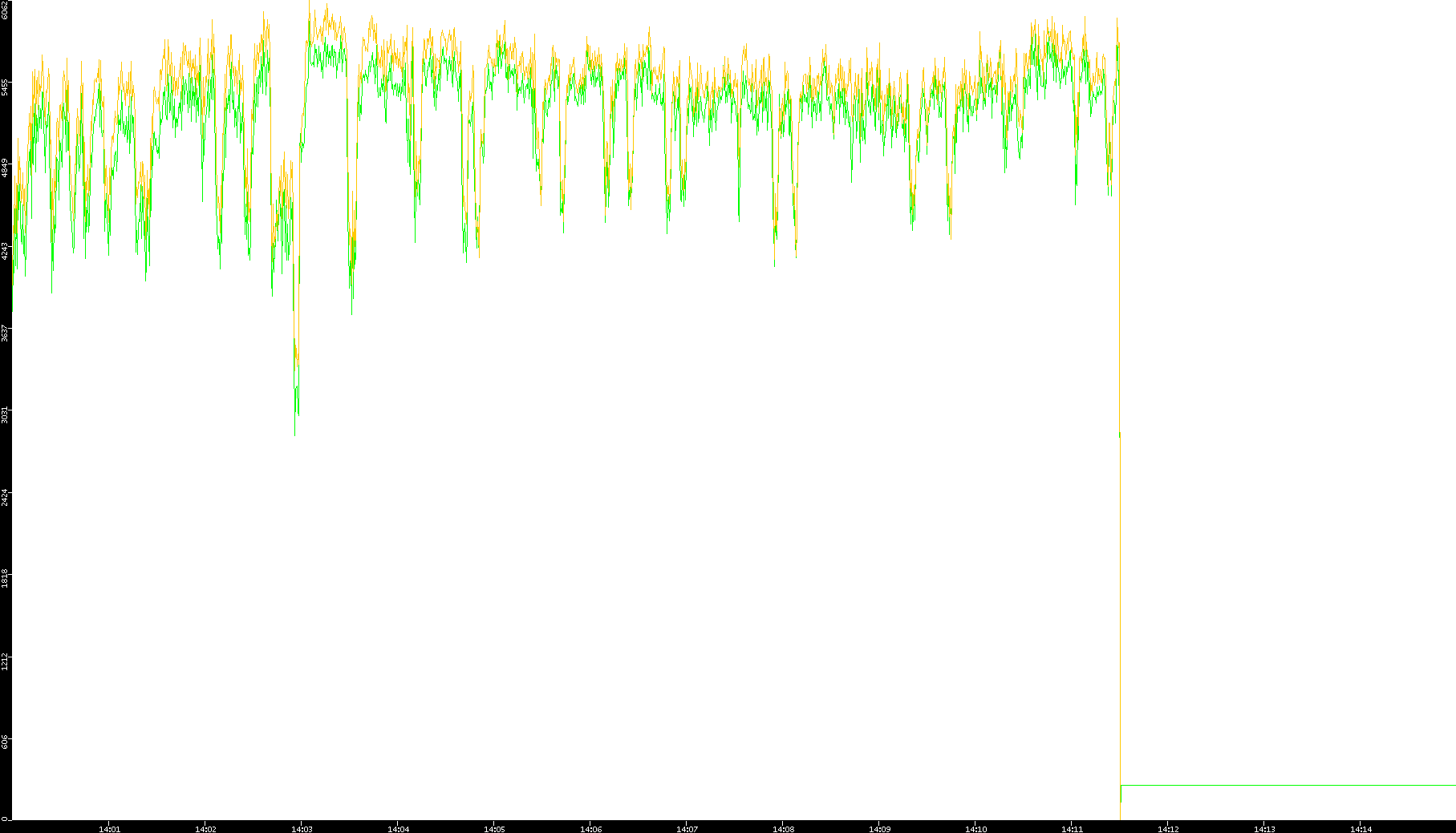Click the 3637 value axis label
This screenshot has width=1456, height=833.
click(x=5, y=332)
